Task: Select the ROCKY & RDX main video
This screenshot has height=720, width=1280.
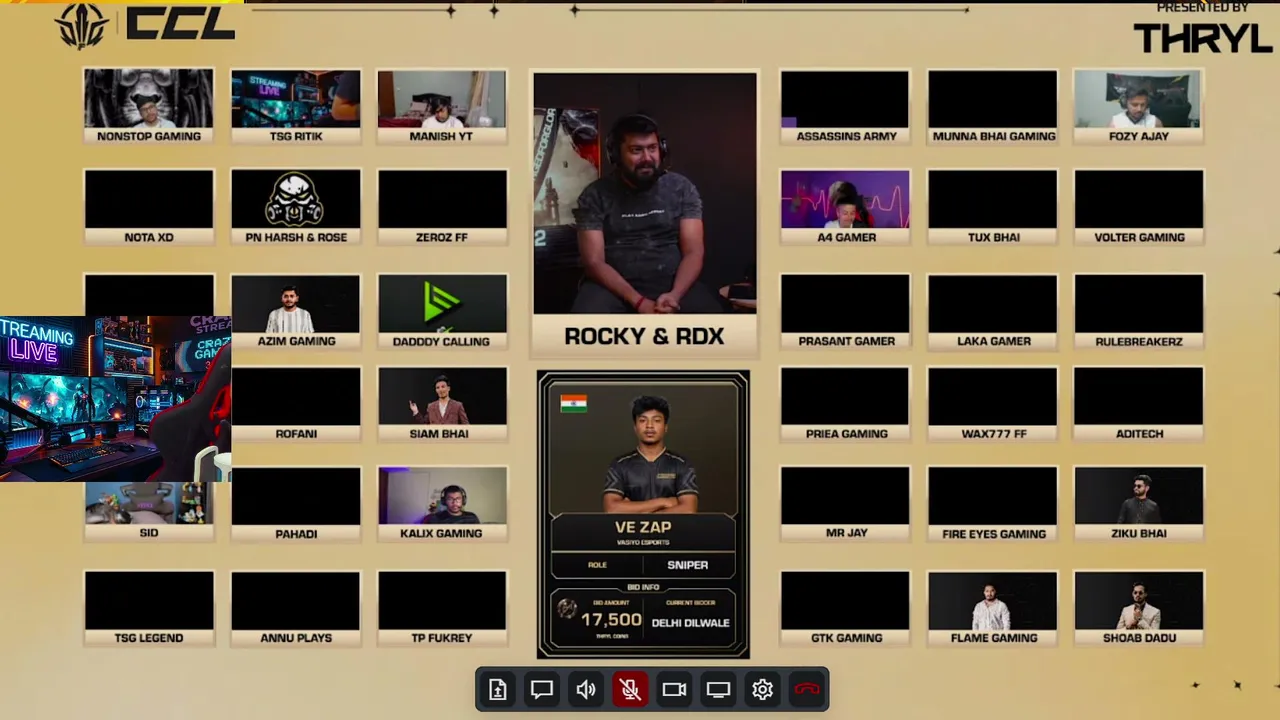Action: [x=645, y=214]
